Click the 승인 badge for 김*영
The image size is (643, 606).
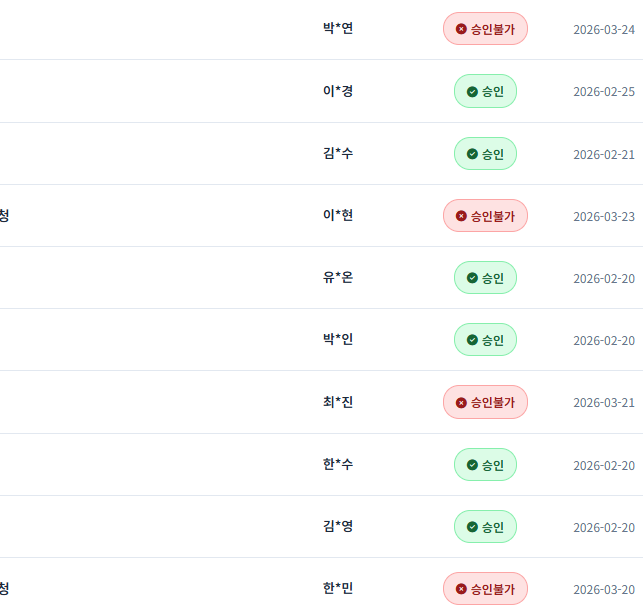[x=485, y=527]
